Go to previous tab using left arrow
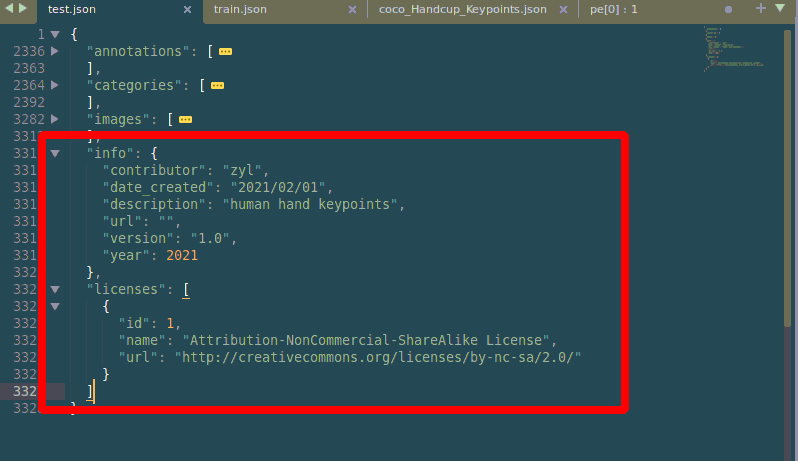The image size is (798, 461). [9, 8]
